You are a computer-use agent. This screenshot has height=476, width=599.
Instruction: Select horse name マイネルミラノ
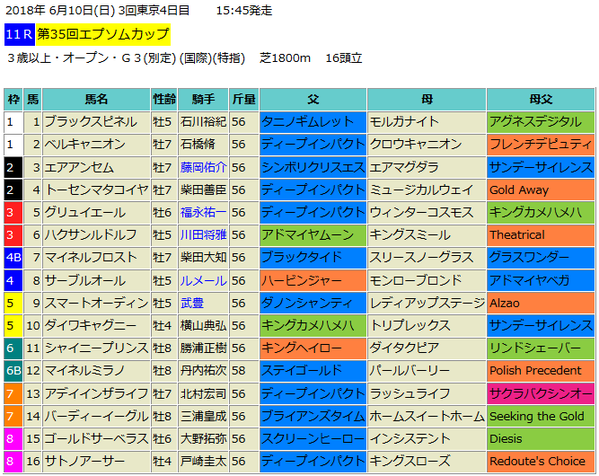point(85,371)
